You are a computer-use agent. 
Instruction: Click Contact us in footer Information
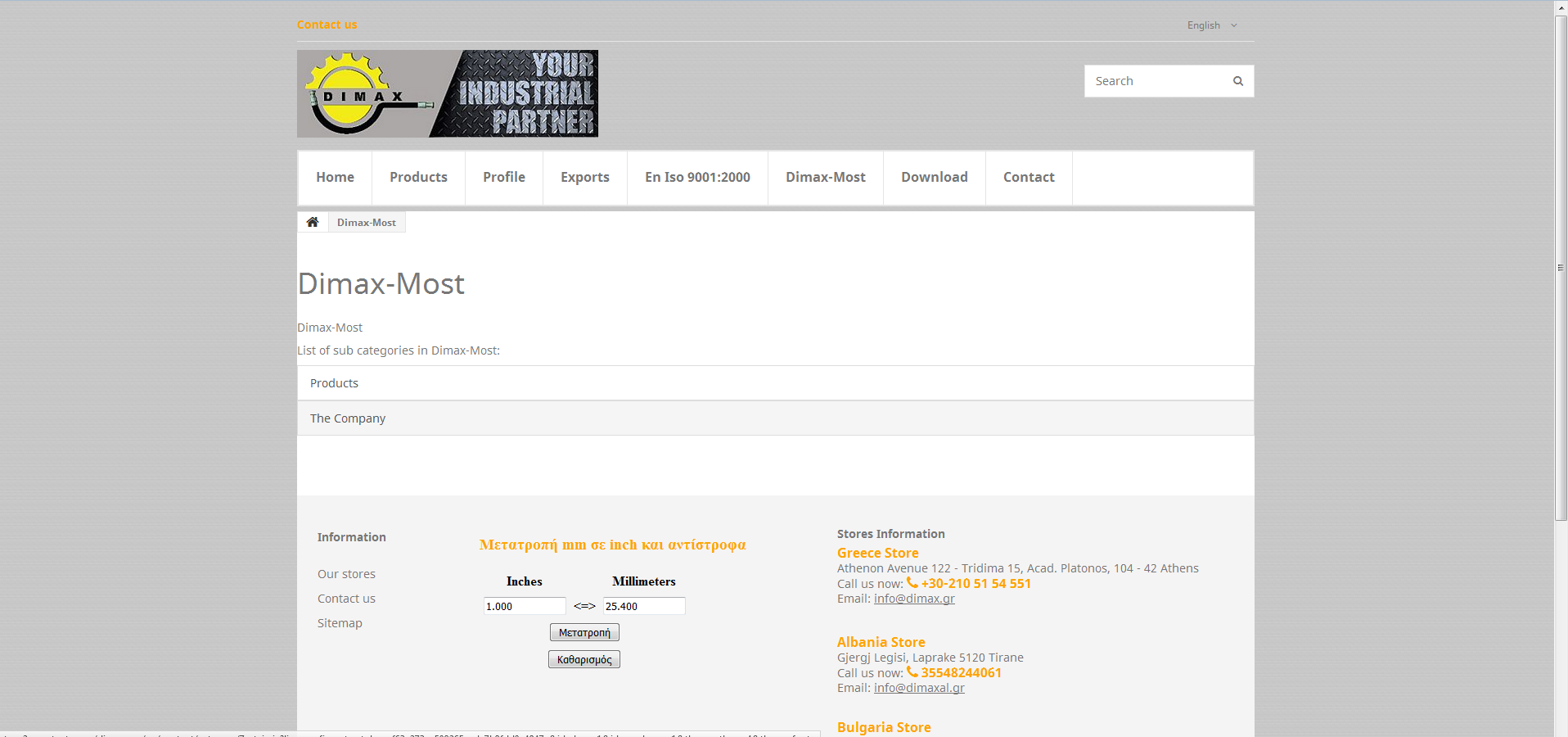tap(347, 599)
